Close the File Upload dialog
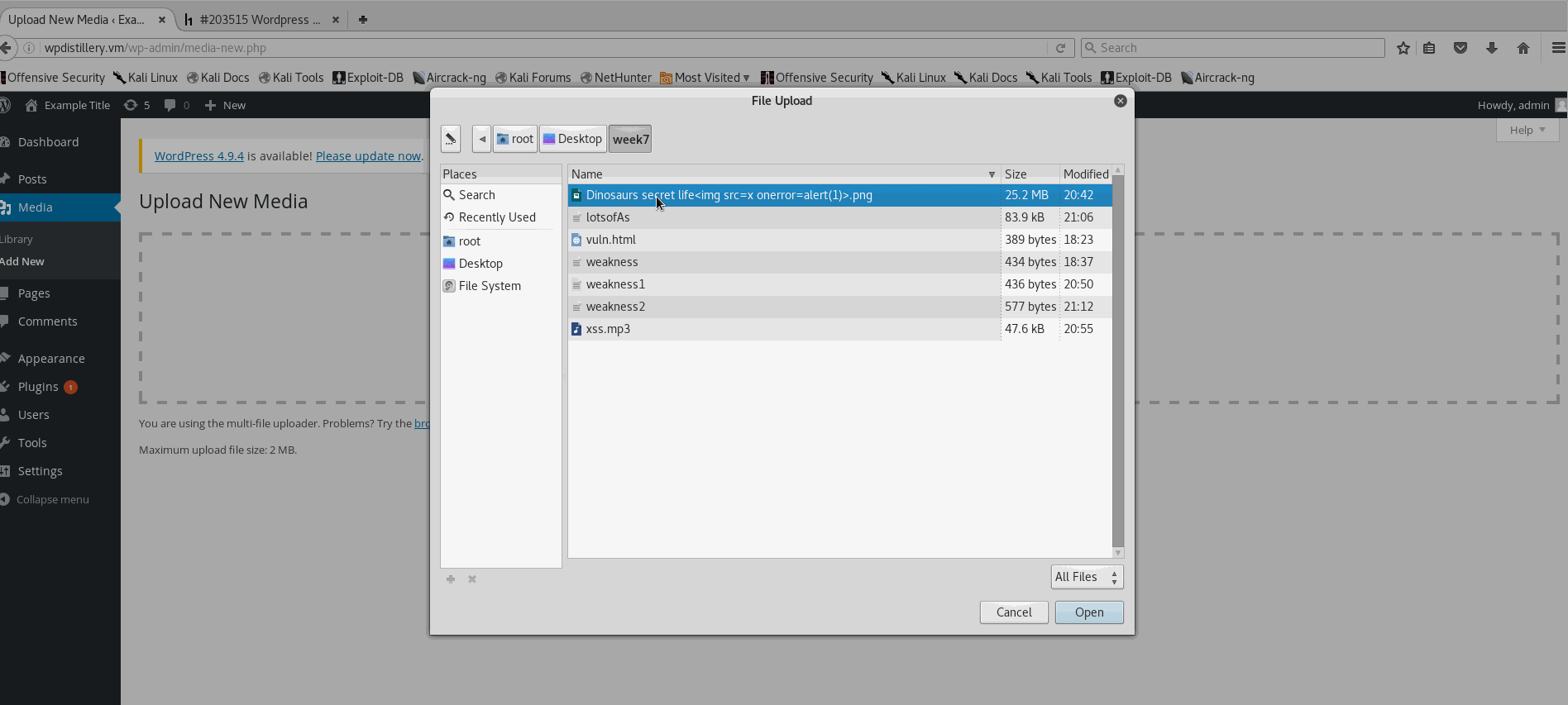Image resolution: width=1568 pixels, height=705 pixels. pyautogui.click(x=1121, y=101)
